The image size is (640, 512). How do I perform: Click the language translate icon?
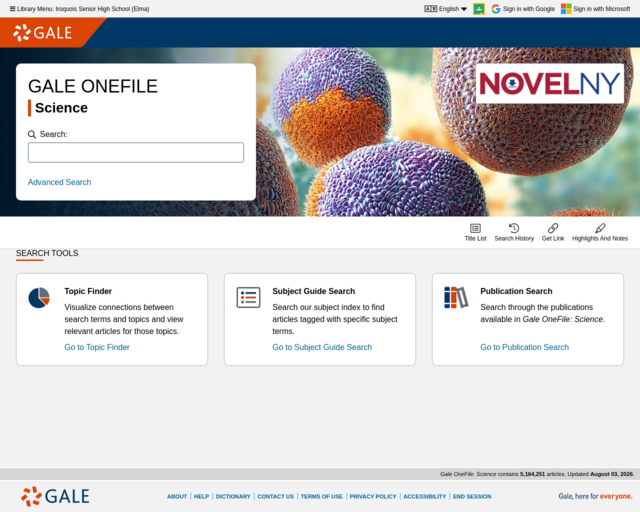(x=431, y=9)
